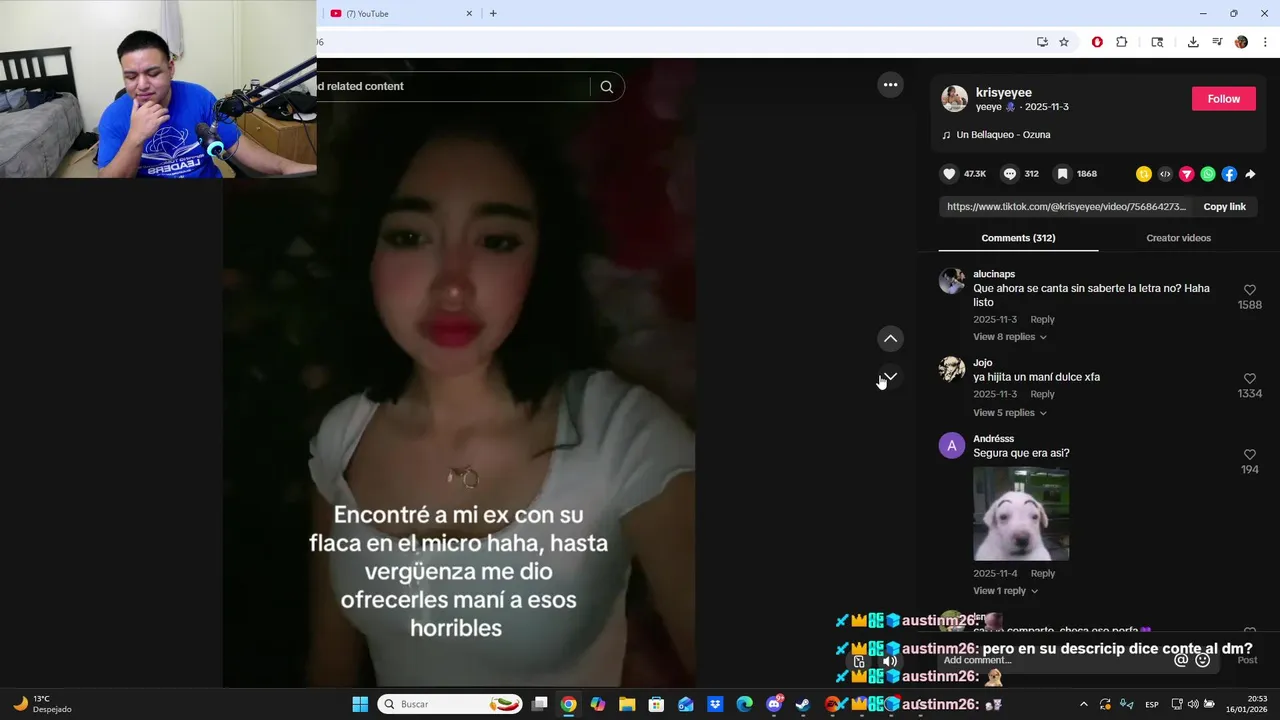Open Steam from the taskbar
1280x720 pixels.
802,704
